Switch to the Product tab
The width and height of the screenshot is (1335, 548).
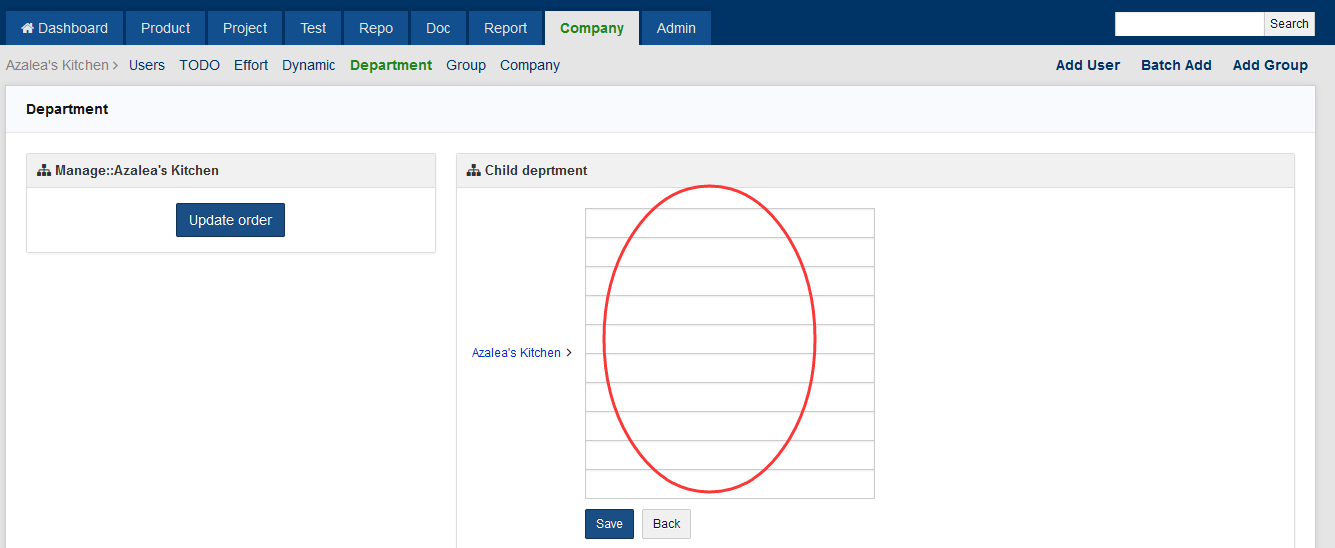pos(165,28)
